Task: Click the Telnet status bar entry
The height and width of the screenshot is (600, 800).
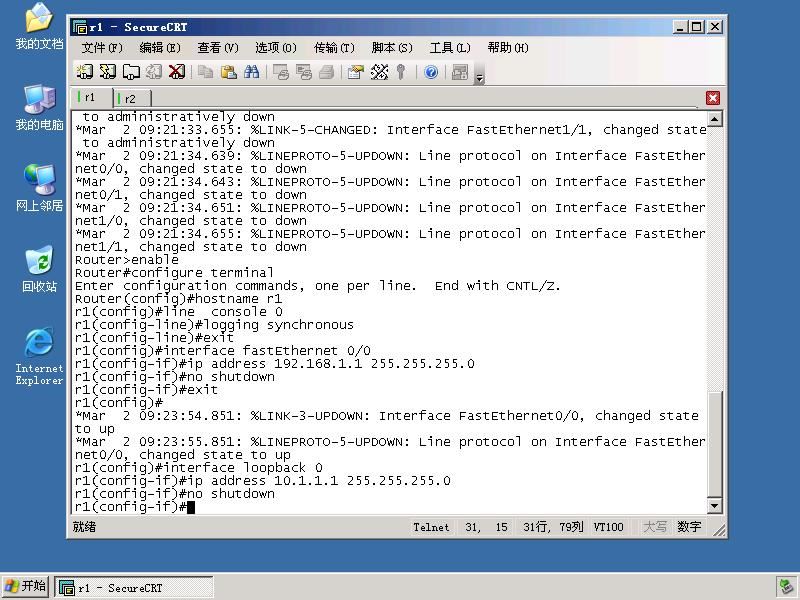Action: pyautogui.click(x=431, y=528)
